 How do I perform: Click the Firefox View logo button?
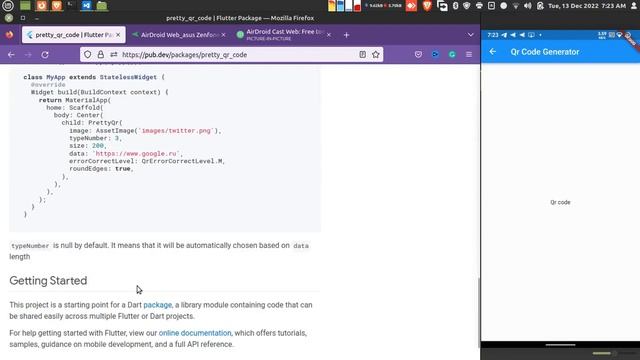[9, 35]
